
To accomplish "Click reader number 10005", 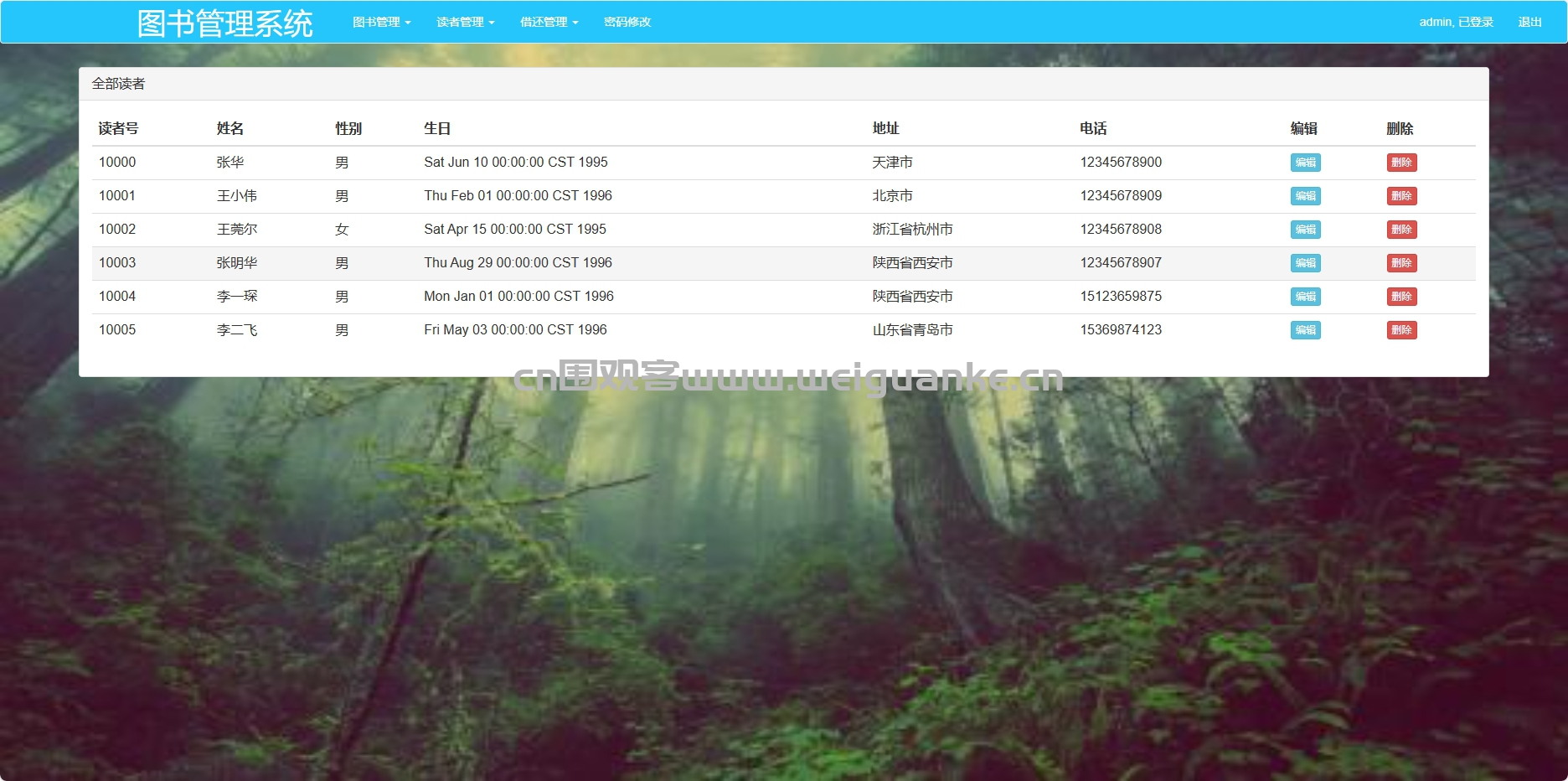I will [x=117, y=330].
